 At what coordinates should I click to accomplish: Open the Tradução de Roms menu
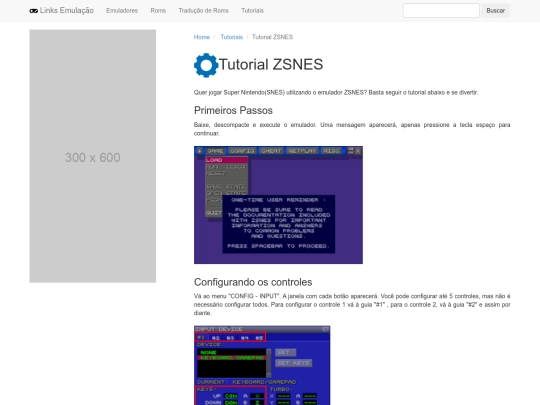(x=204, y=11)
